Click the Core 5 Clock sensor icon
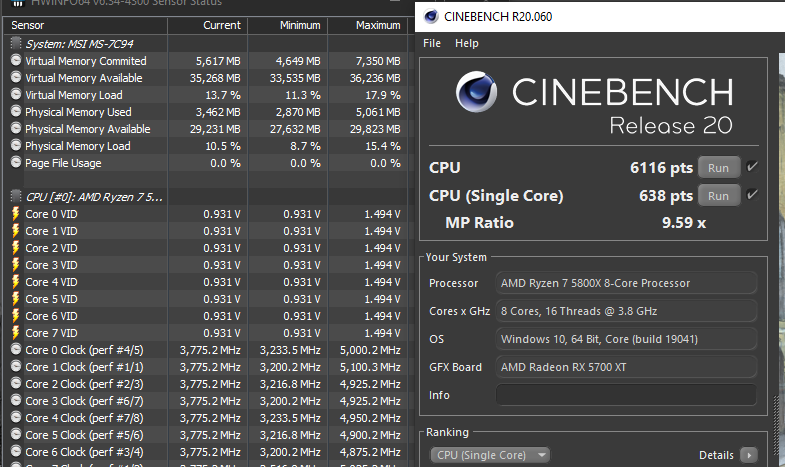The height and width of the screenshot is (467, 785). pyautogui.click(x=16, y=434)
